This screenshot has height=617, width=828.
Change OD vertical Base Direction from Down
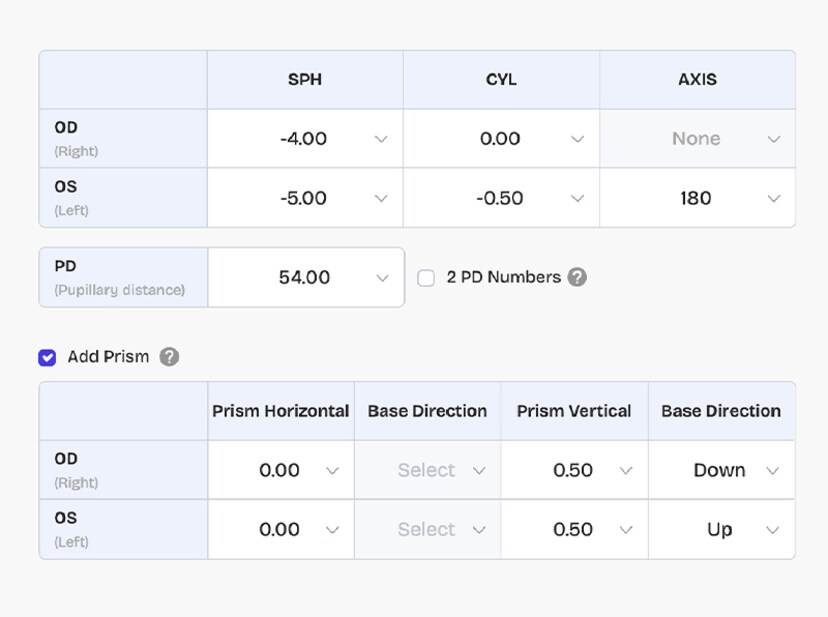(x=721, y=470)
